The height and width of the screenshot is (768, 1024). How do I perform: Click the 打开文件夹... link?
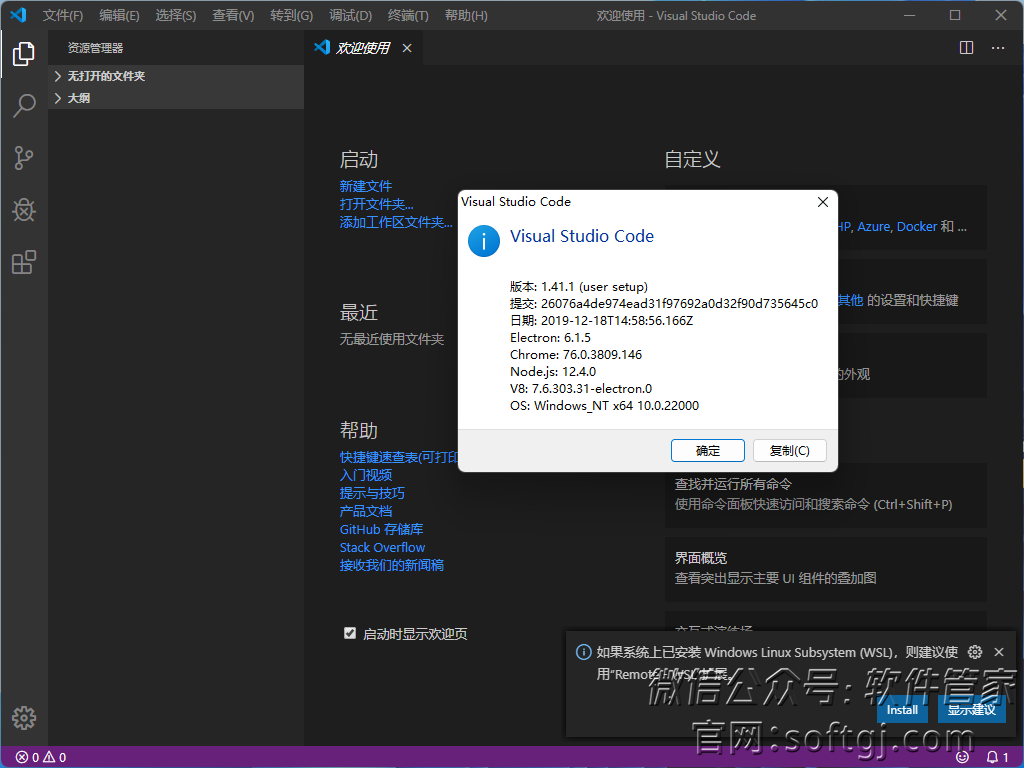(376, 204)
